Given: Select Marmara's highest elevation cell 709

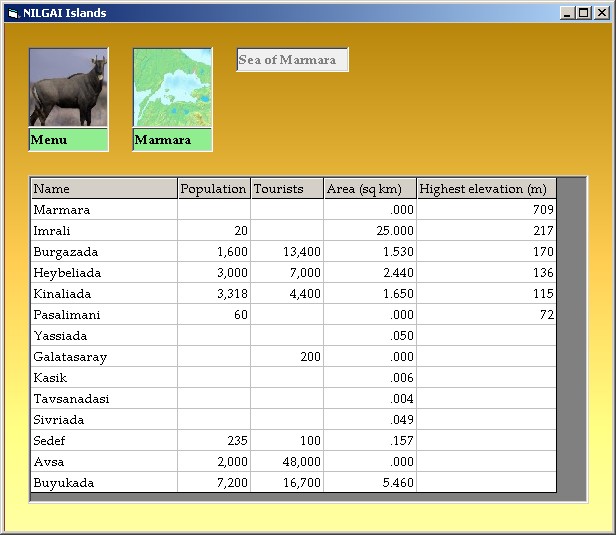Looking at the screenshot, I should pos(485,210).
